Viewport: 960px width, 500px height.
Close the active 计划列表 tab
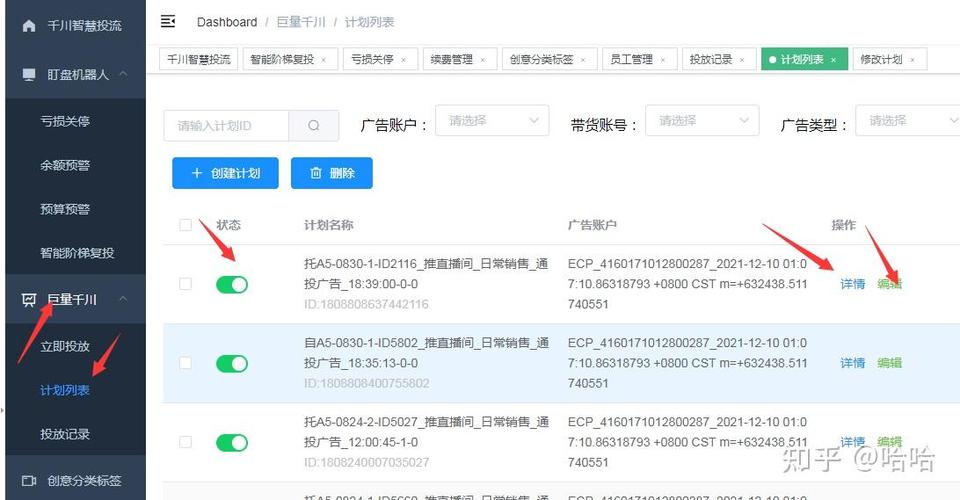click(x=833, y=60)
